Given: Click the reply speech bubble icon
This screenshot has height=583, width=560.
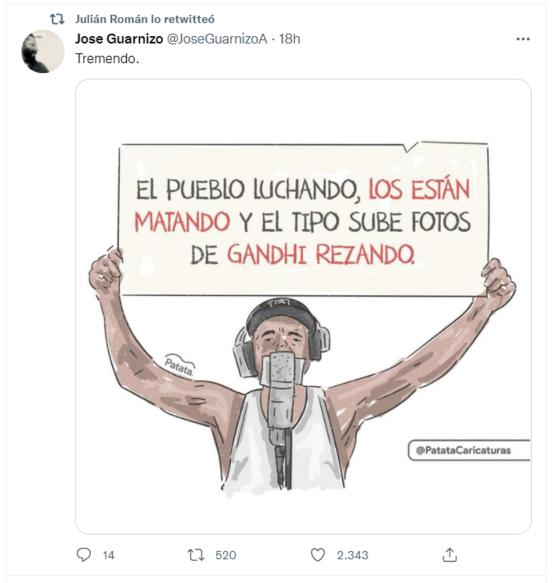Looking at the screenshot, I should tap(84, 555).
